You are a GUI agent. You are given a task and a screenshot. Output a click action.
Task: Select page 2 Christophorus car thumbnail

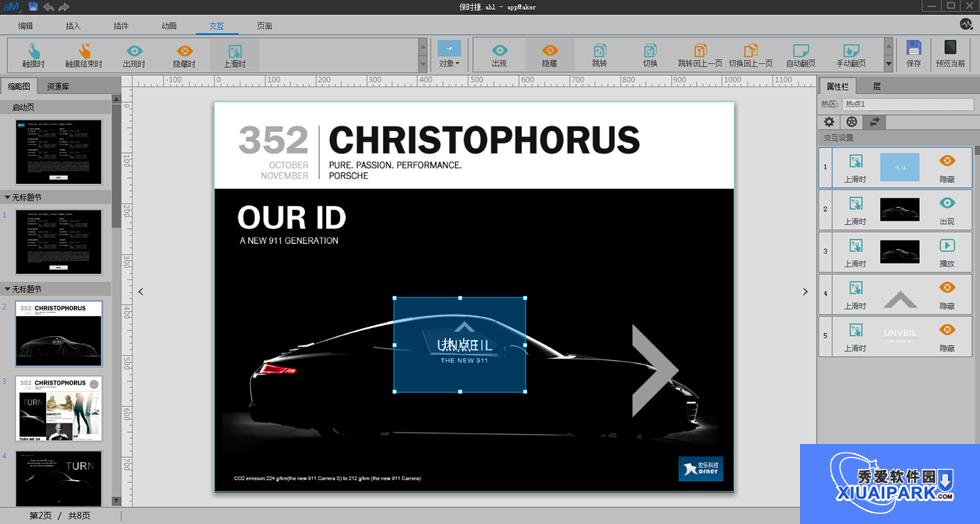(x=59, y=333)
